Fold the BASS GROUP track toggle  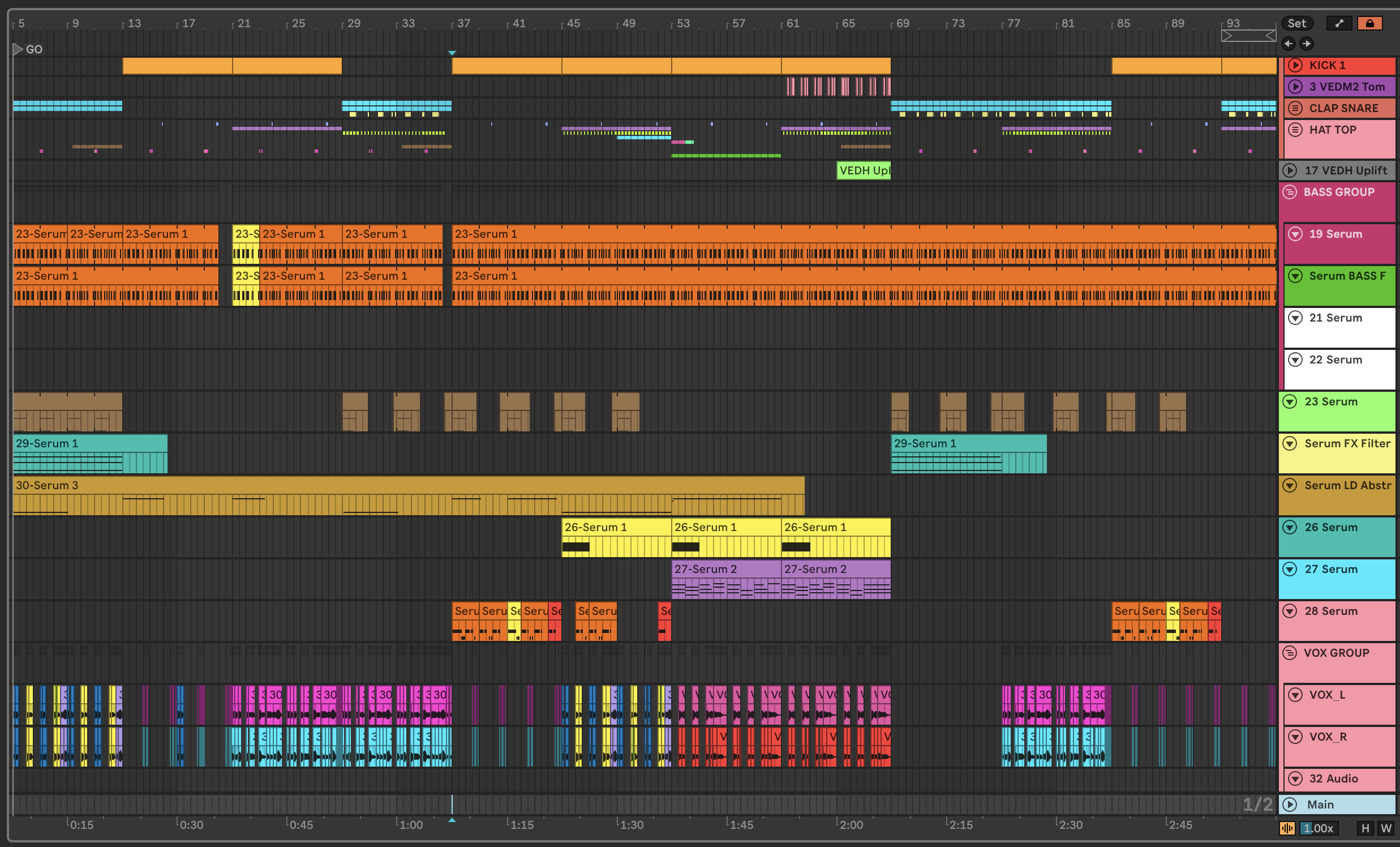pyautogui.click(x=1290, y=192)
